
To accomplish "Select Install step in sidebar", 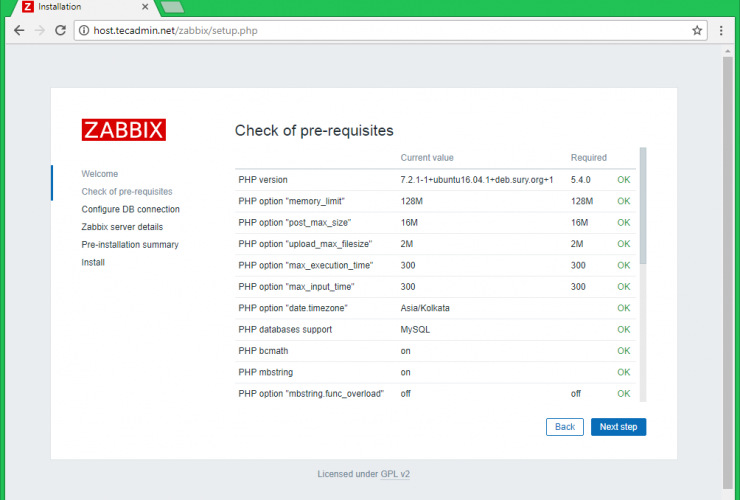I will pos(93,263).
